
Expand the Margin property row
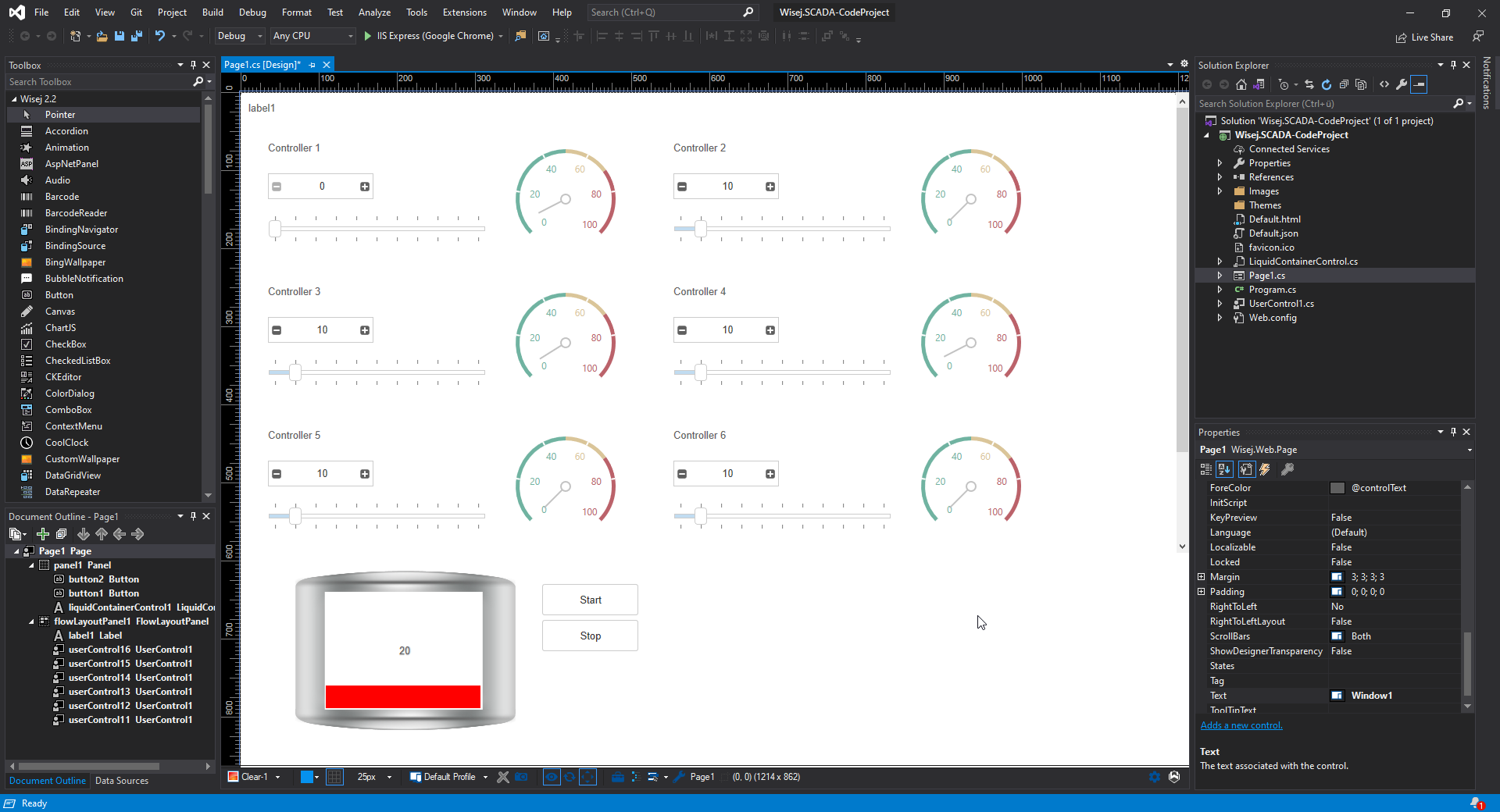coord(1202,577)
